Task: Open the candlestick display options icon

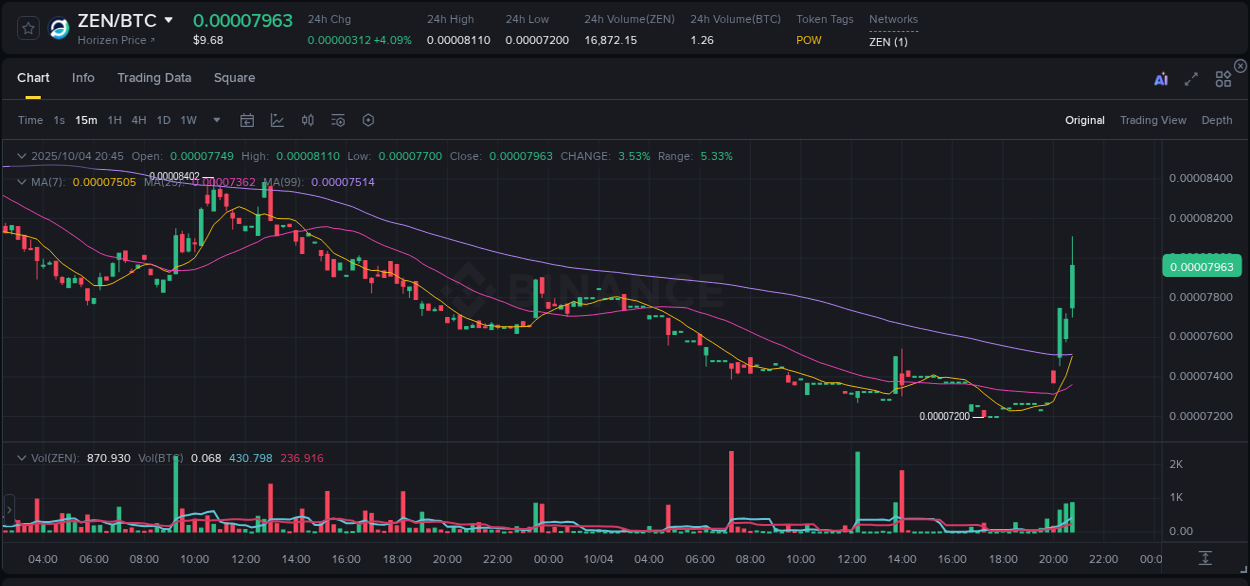Action: tap(307, 120)
